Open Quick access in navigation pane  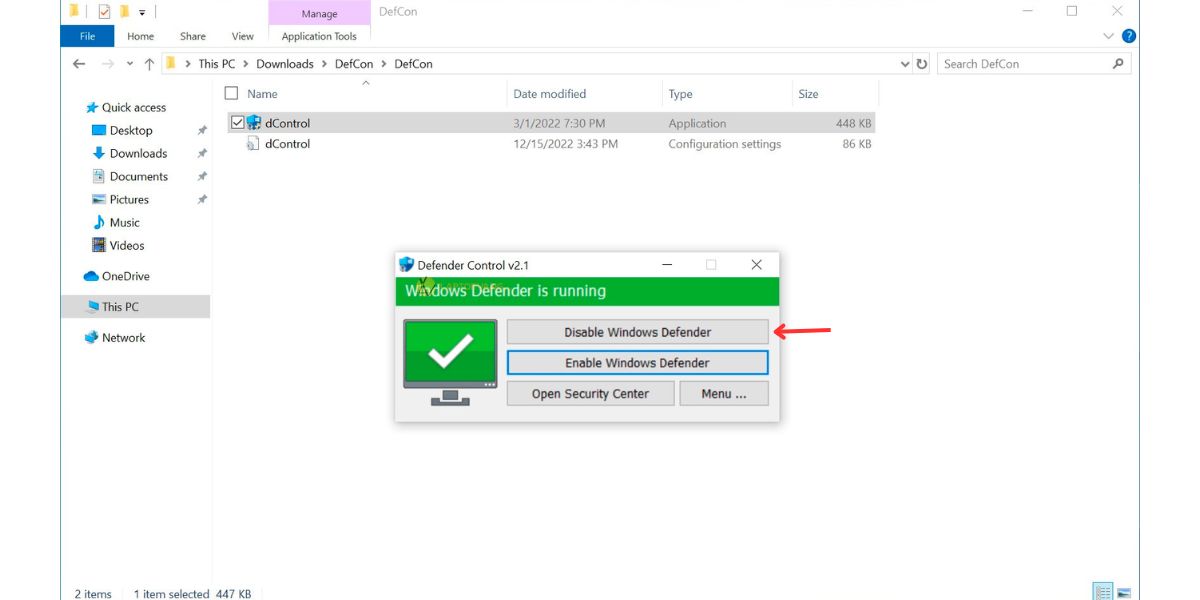pos(134,107)
